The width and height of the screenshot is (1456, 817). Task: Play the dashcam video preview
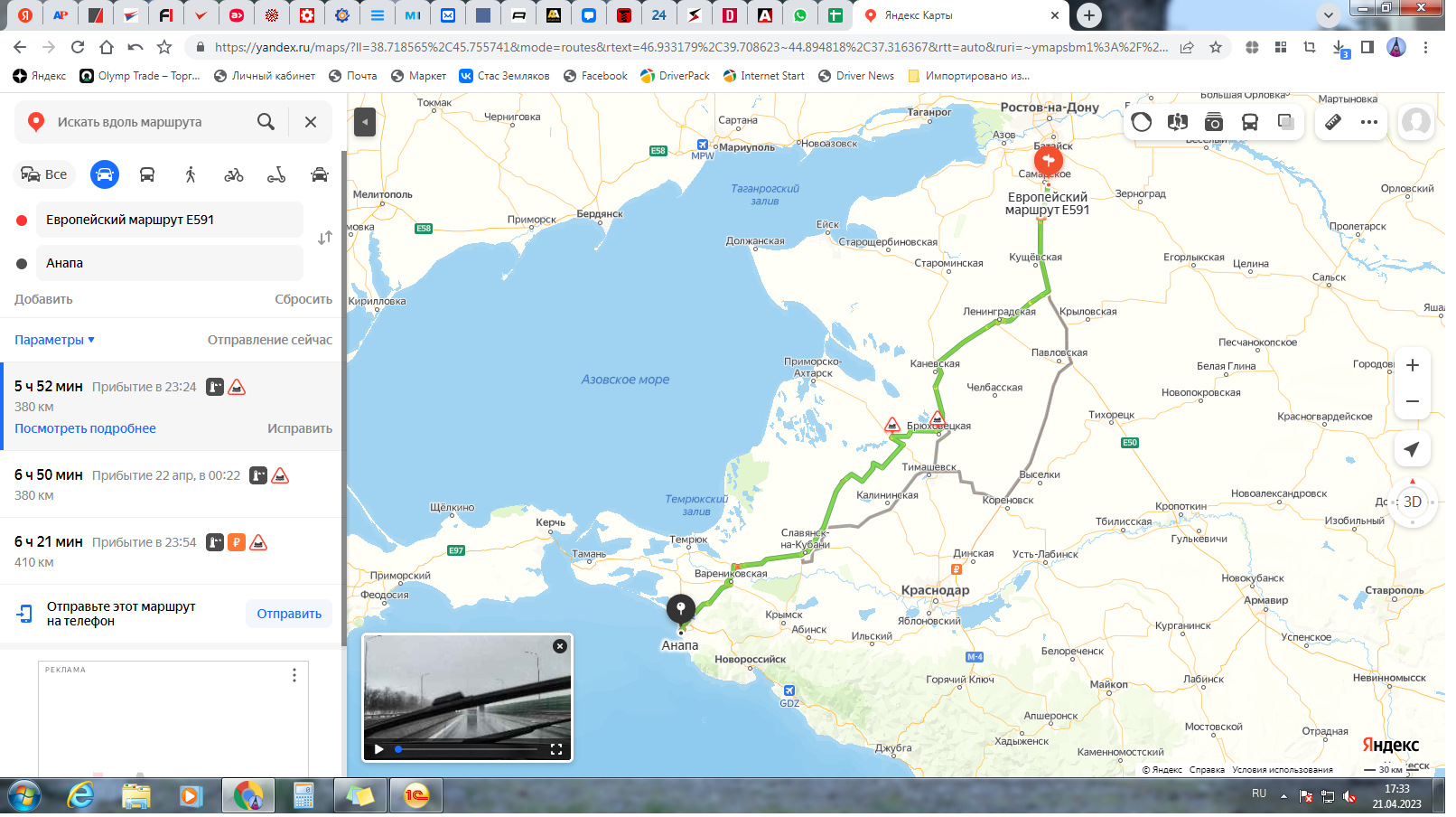click(379, 749)
